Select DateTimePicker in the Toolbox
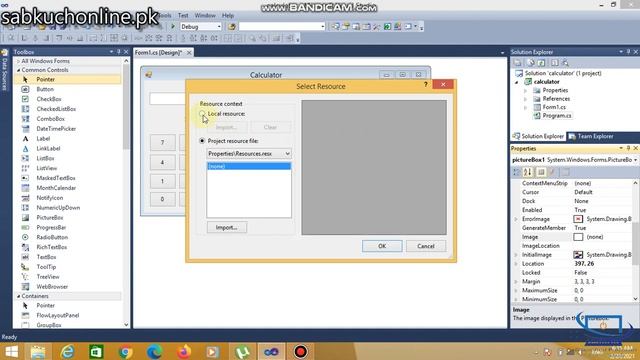 56,129
